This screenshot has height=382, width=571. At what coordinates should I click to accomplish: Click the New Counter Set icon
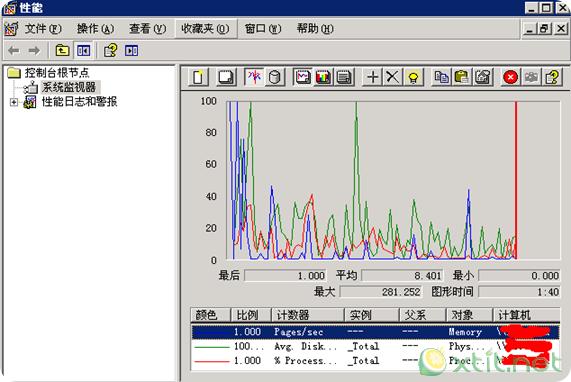[198, 77]
